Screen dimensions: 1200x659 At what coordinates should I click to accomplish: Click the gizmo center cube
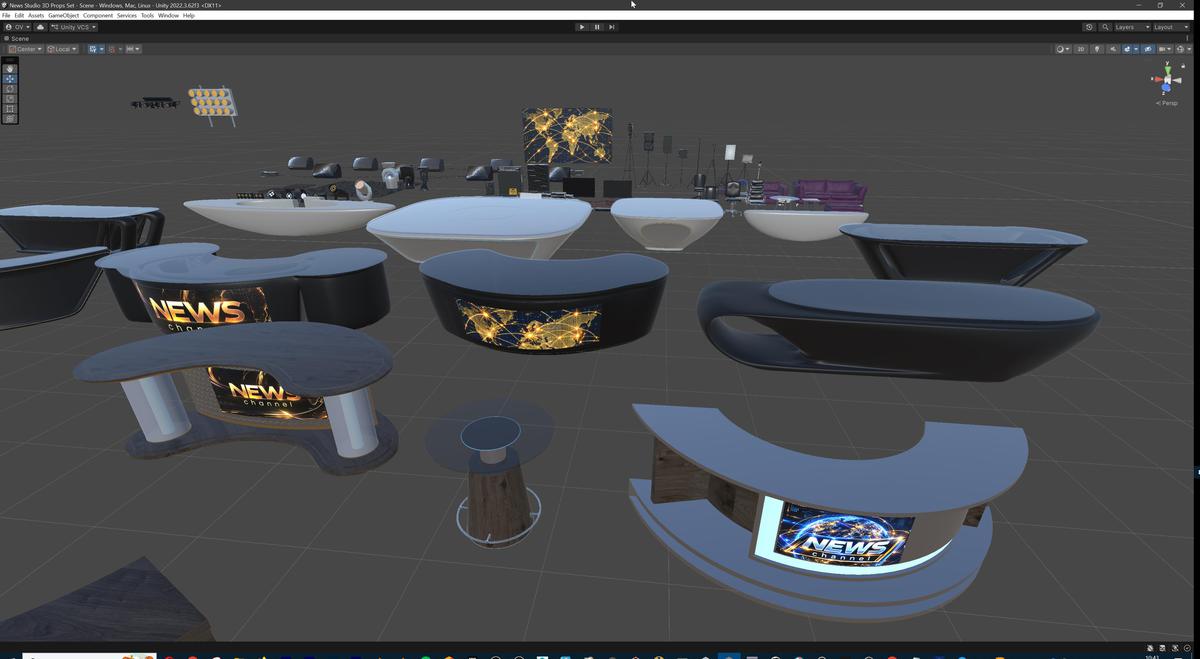pos(1166,78)
